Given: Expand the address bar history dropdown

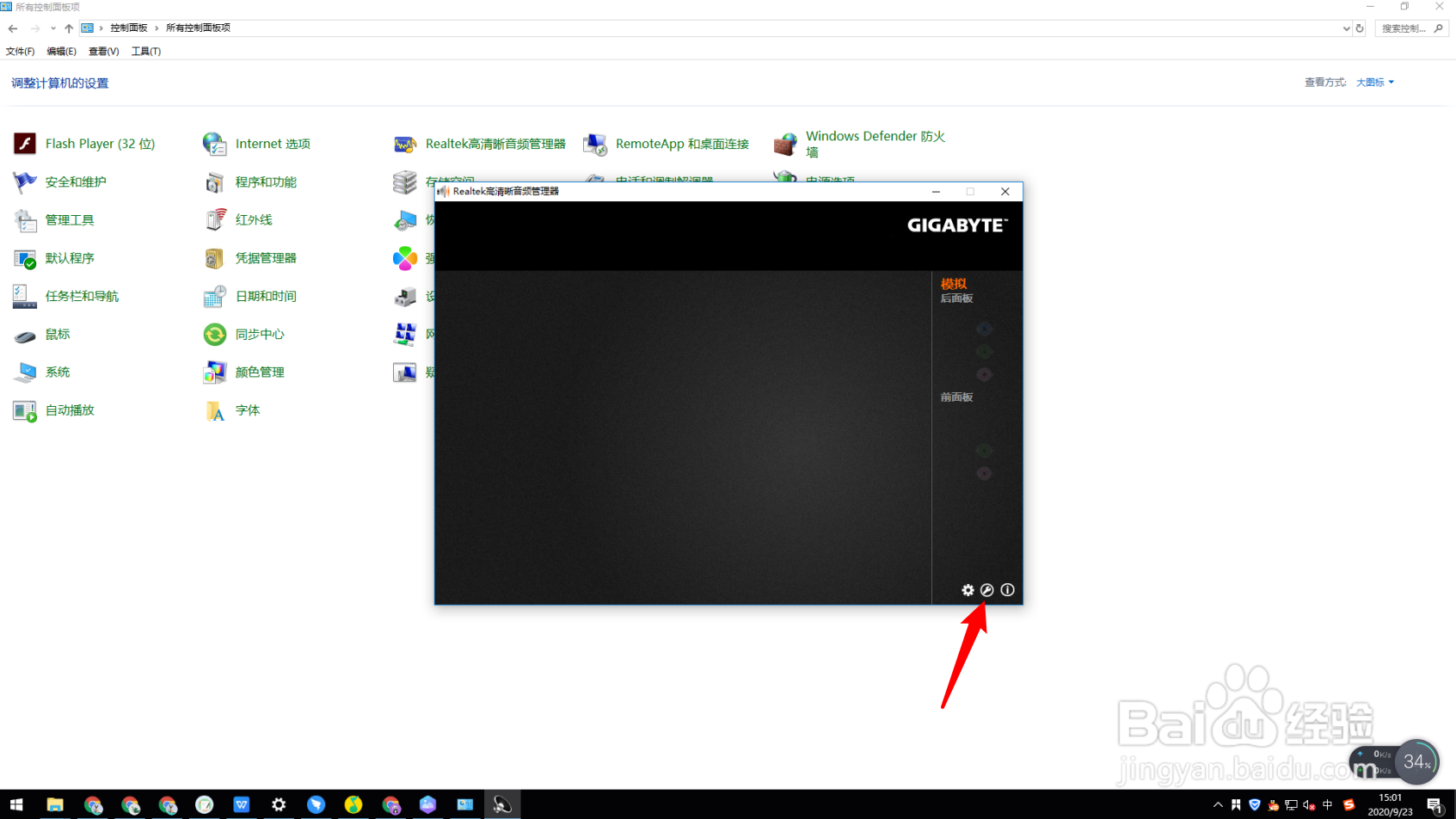Looking at the screenshot, I should click(x=1346, y=28).
